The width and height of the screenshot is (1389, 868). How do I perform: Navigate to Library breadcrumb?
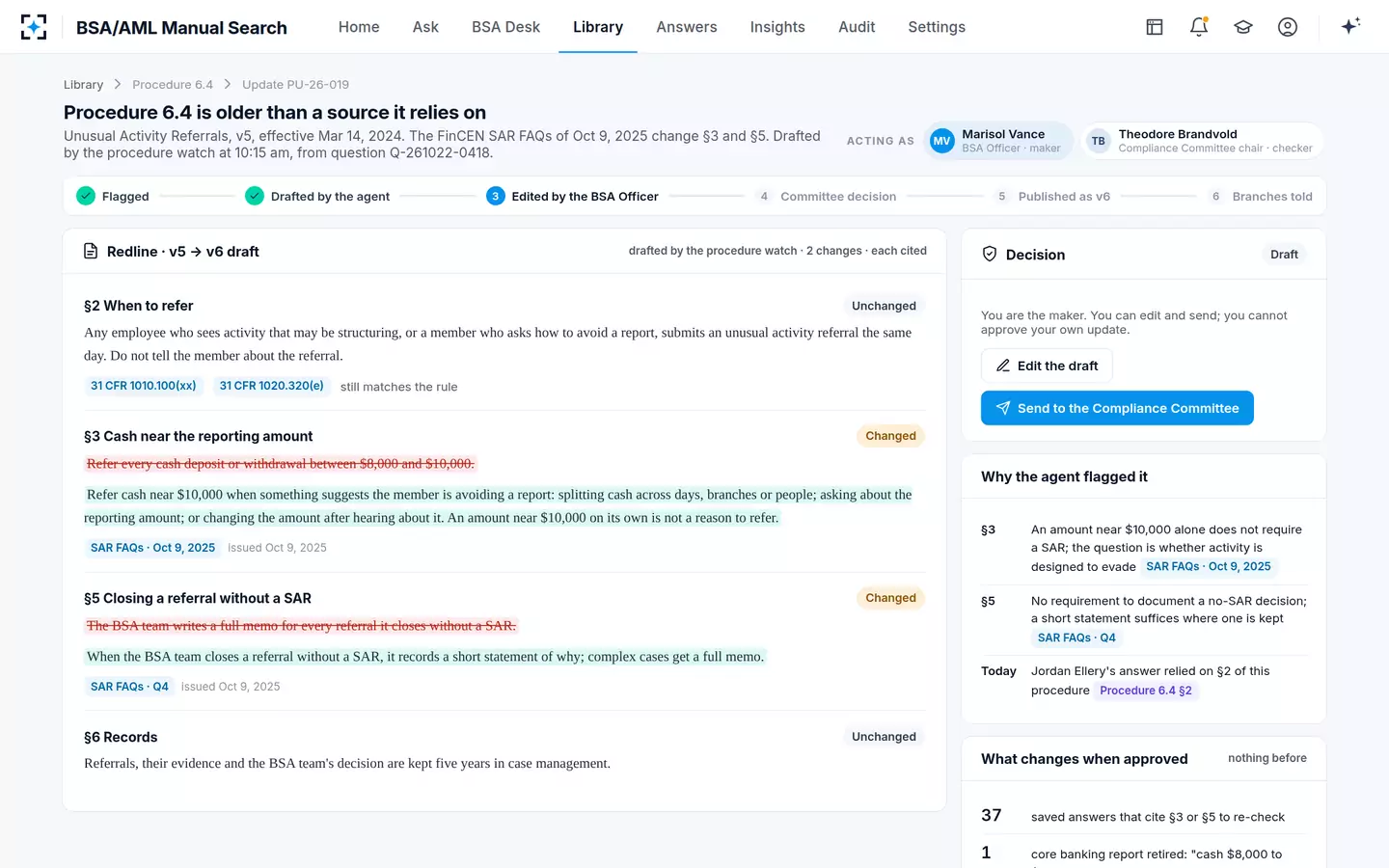coord(83,85)
